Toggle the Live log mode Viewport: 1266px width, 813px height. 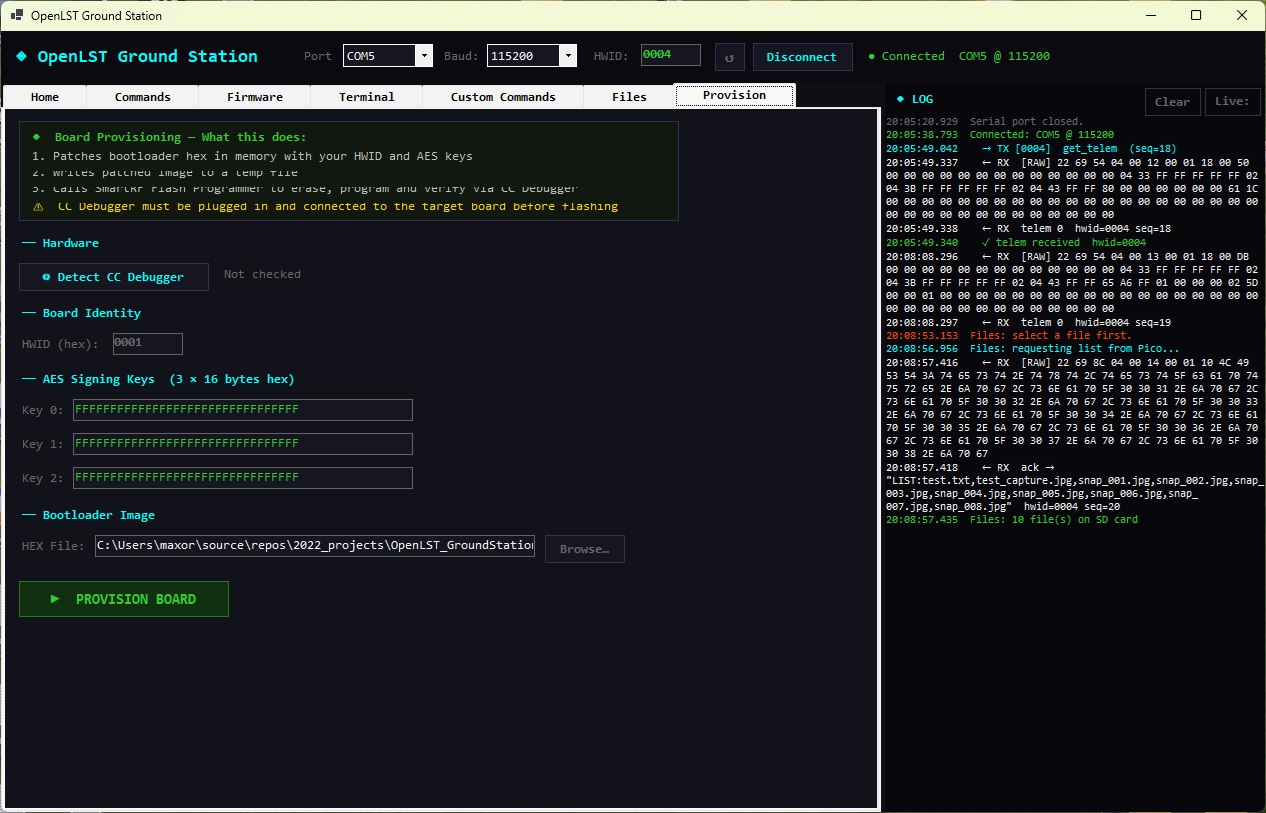[1233, 101]
